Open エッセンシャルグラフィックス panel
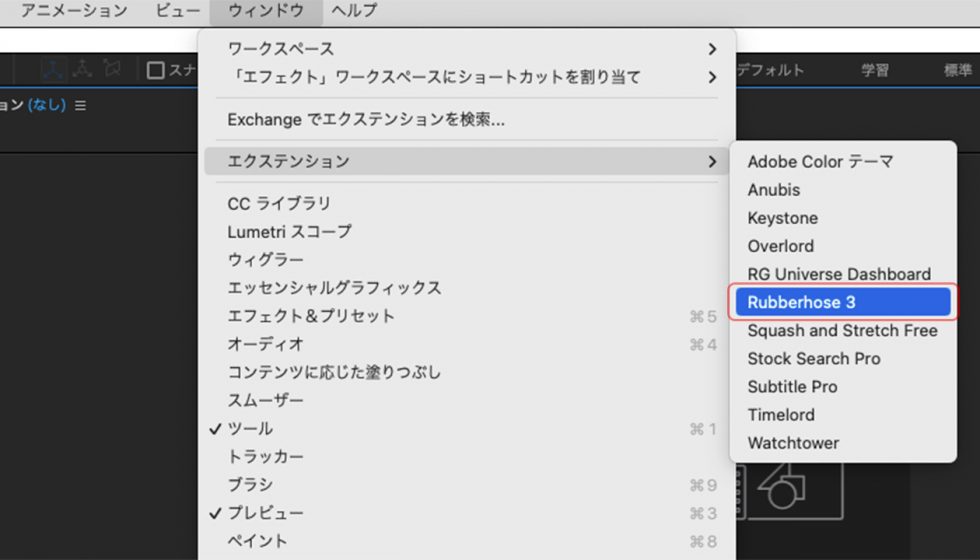The height and width of the screenshot is (560, 980). tap(467, 288)
